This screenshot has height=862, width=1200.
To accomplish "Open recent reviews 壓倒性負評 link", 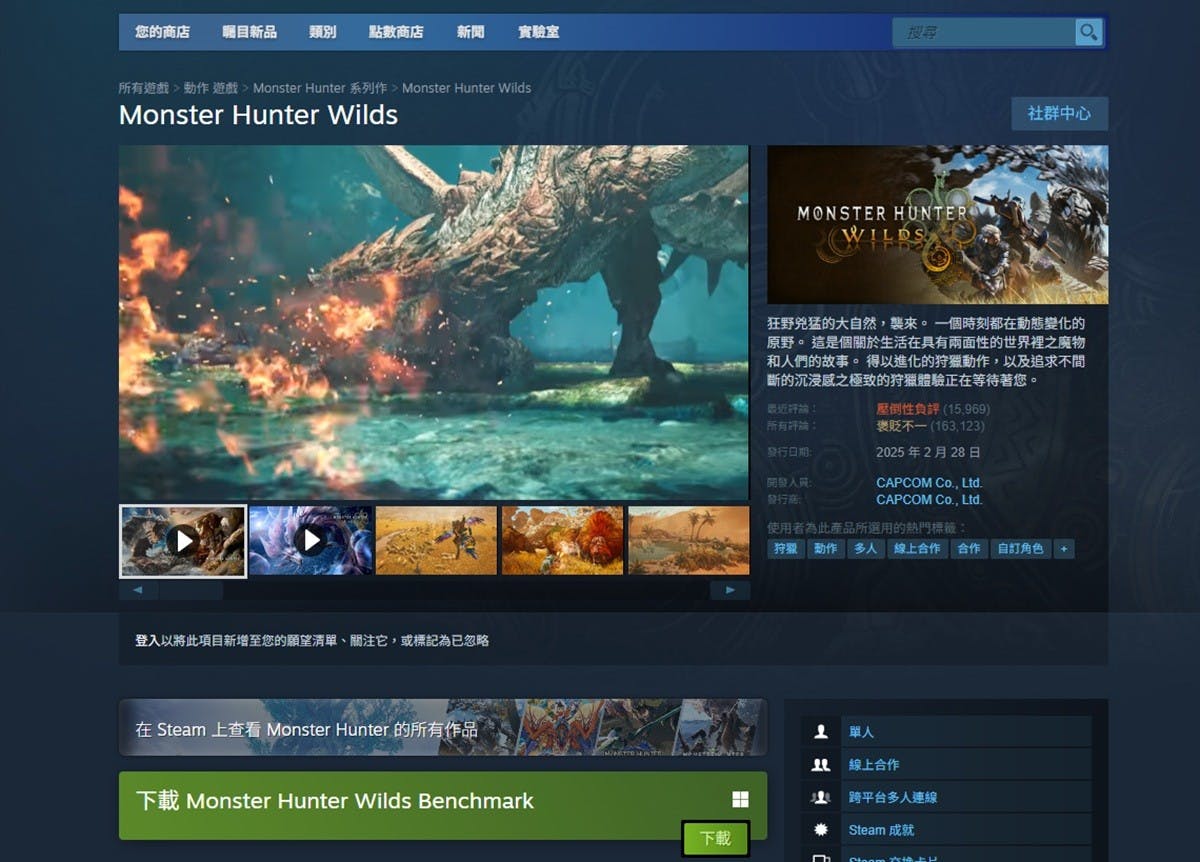I will tap(908, 409).
